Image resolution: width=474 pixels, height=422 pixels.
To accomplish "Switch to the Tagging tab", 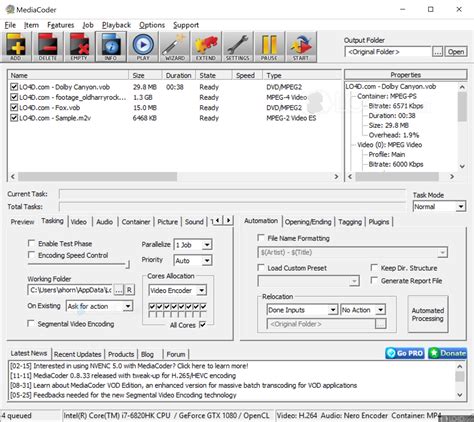I will 350,222.
